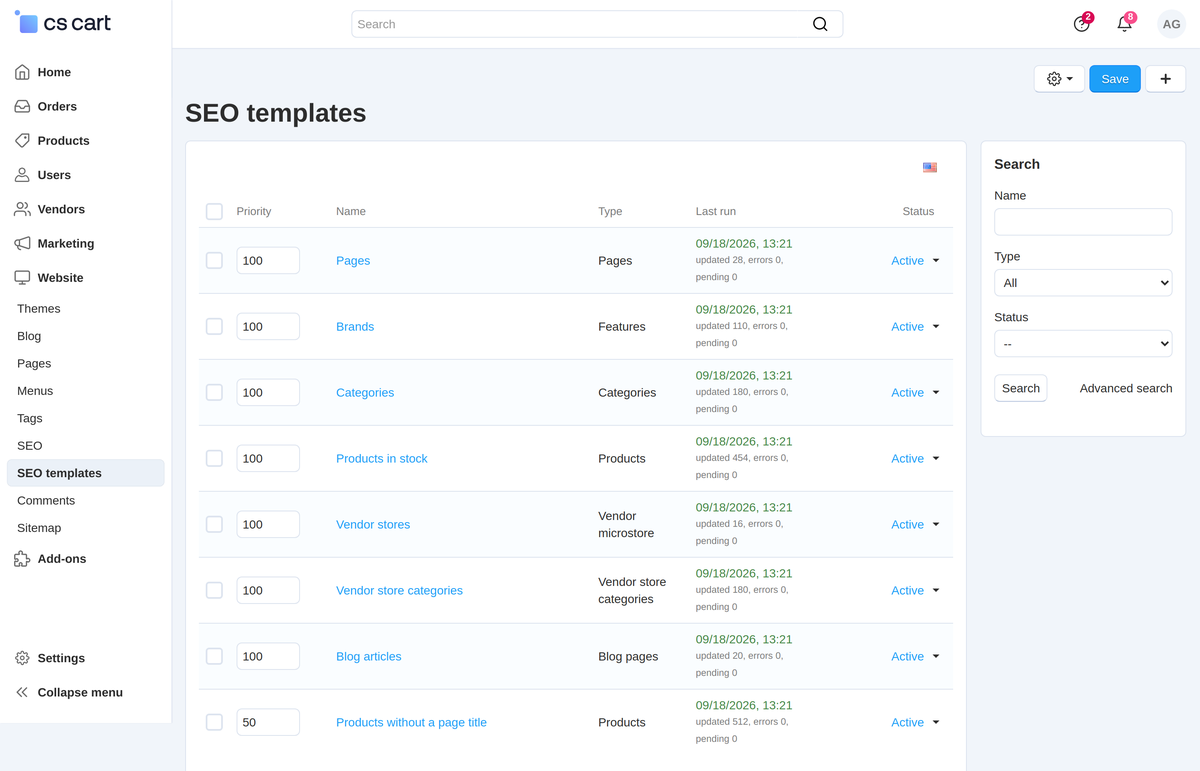Open the Advanced search link
1200x771 pixels.
click(1126, 388)
